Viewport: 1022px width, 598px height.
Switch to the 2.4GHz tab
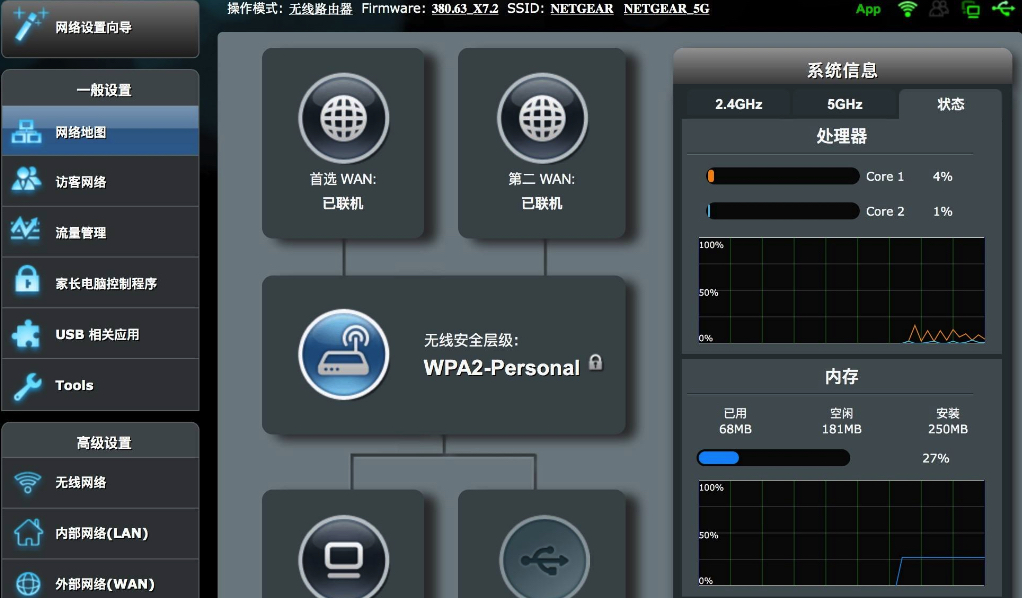click(x=738, y=104)
